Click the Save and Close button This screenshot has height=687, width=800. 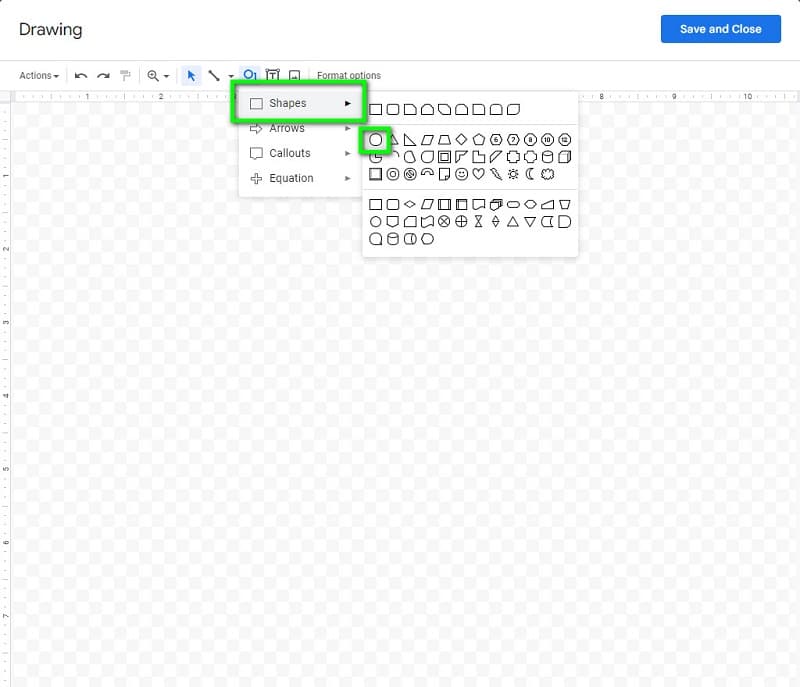pyautogui.click(x=721, y=29)
